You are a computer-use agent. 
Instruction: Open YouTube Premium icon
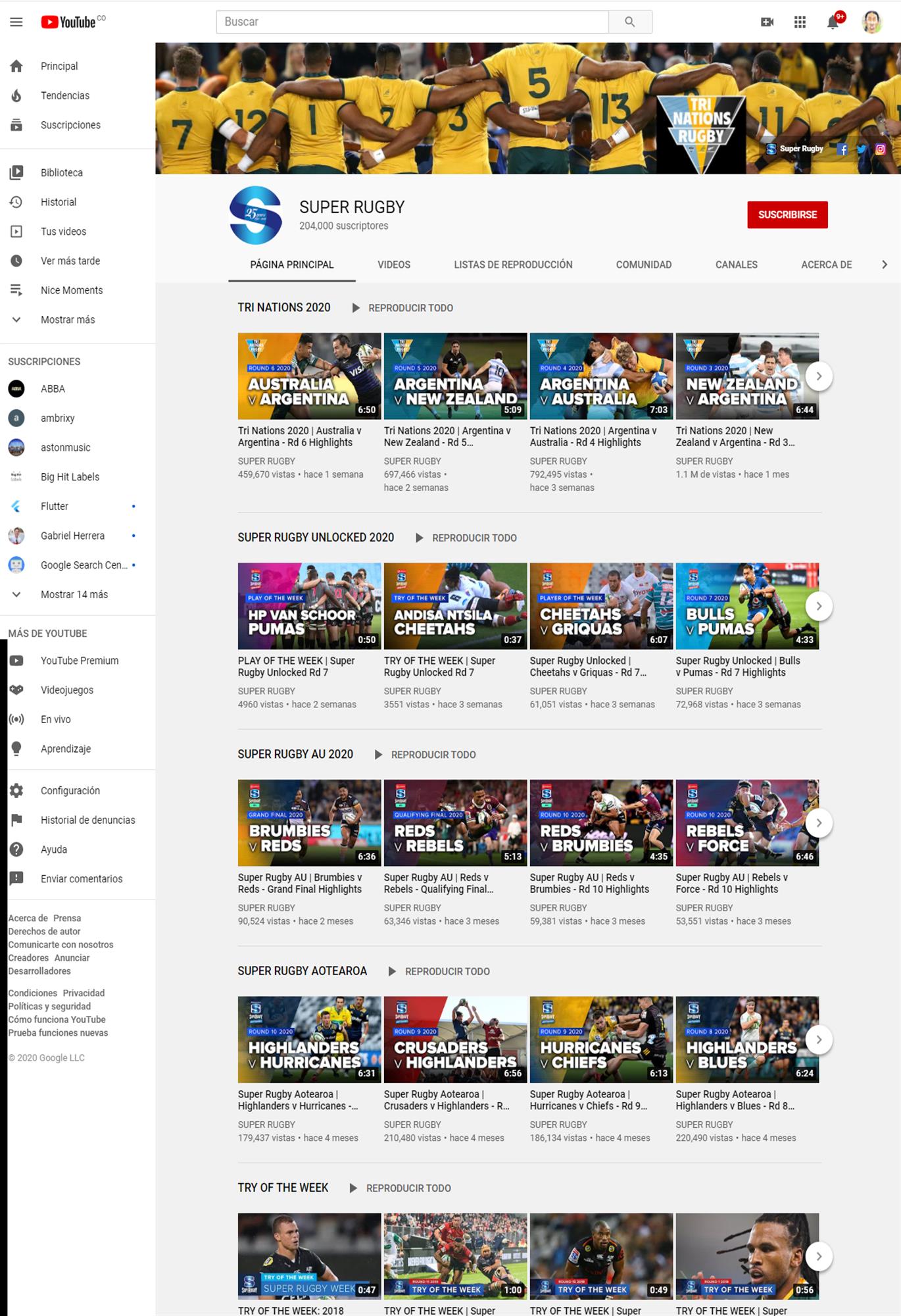[16, 661]
